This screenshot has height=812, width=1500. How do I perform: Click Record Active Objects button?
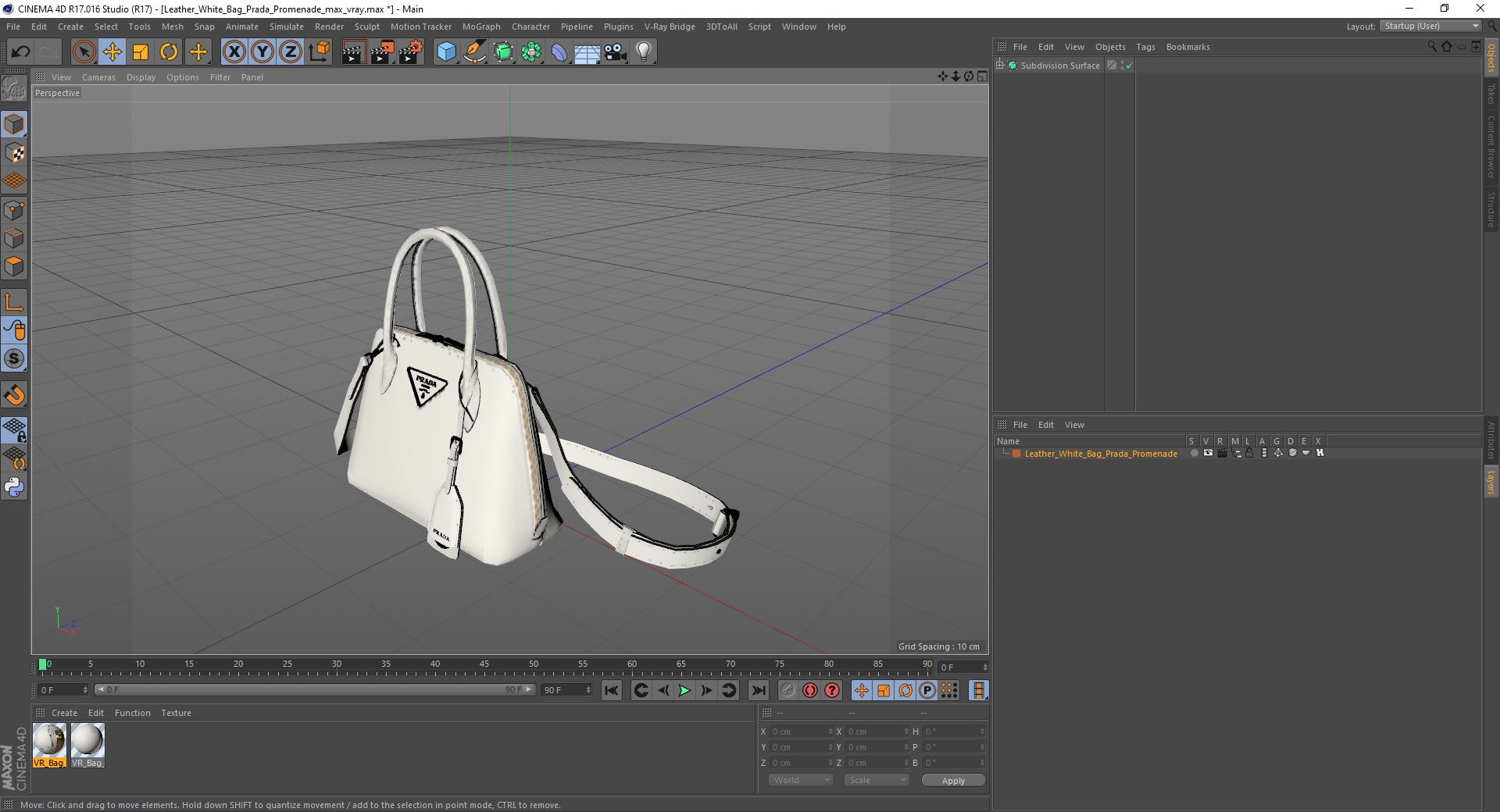pos(788,690)
